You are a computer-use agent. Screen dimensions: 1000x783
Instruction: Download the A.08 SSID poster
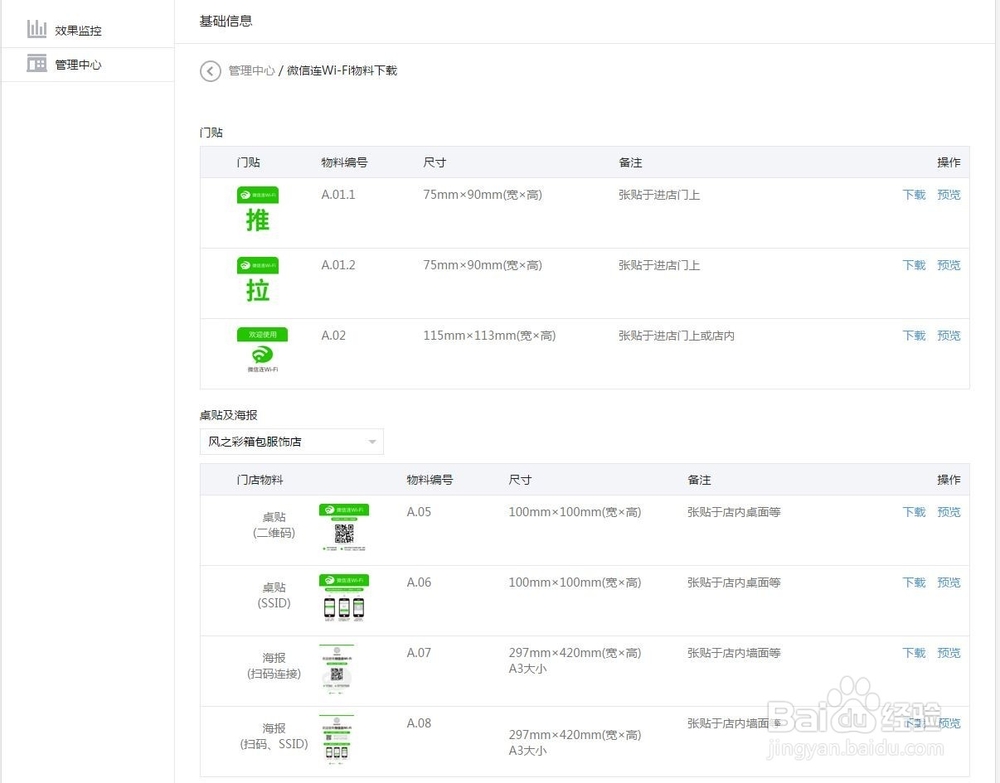913,723
